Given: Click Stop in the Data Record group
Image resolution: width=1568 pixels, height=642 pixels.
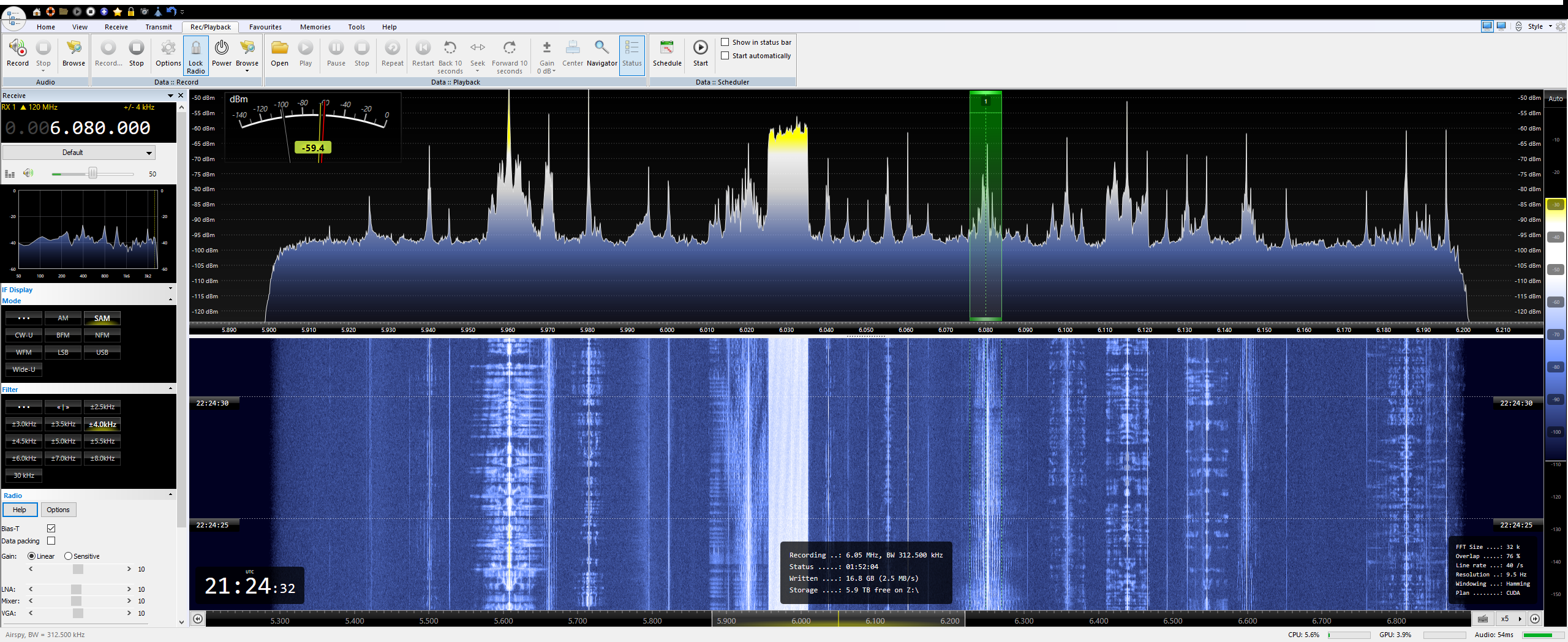Looking at the screenshot, I should [137, 53].
